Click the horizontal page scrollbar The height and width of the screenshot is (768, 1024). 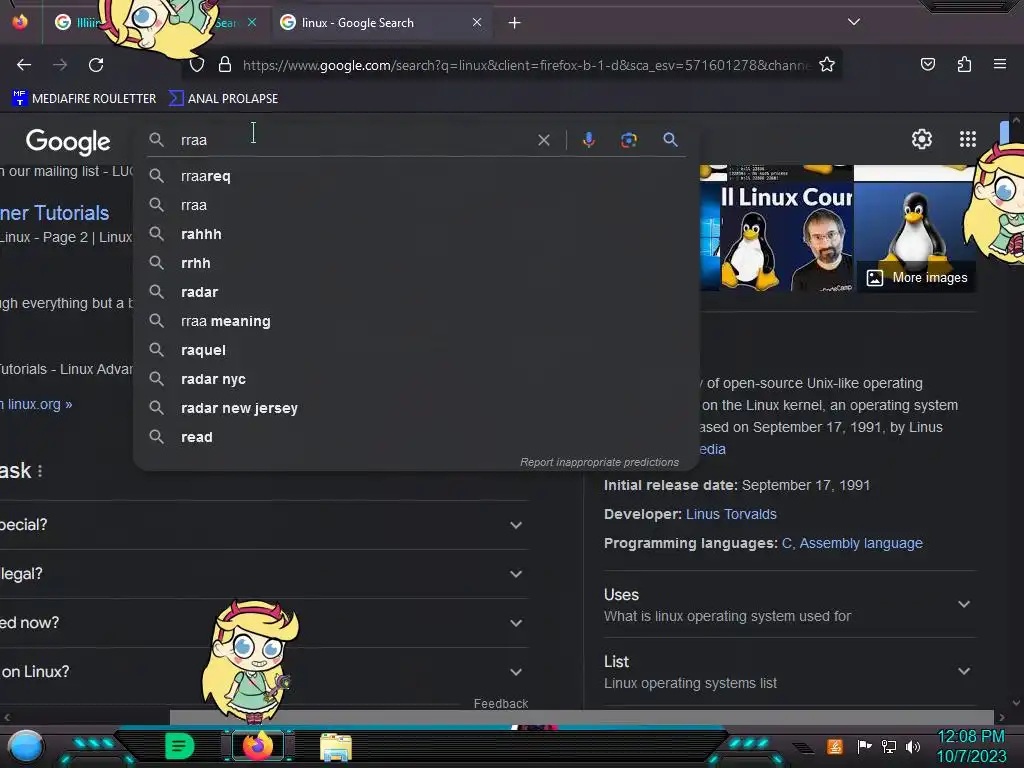(581, 717)
